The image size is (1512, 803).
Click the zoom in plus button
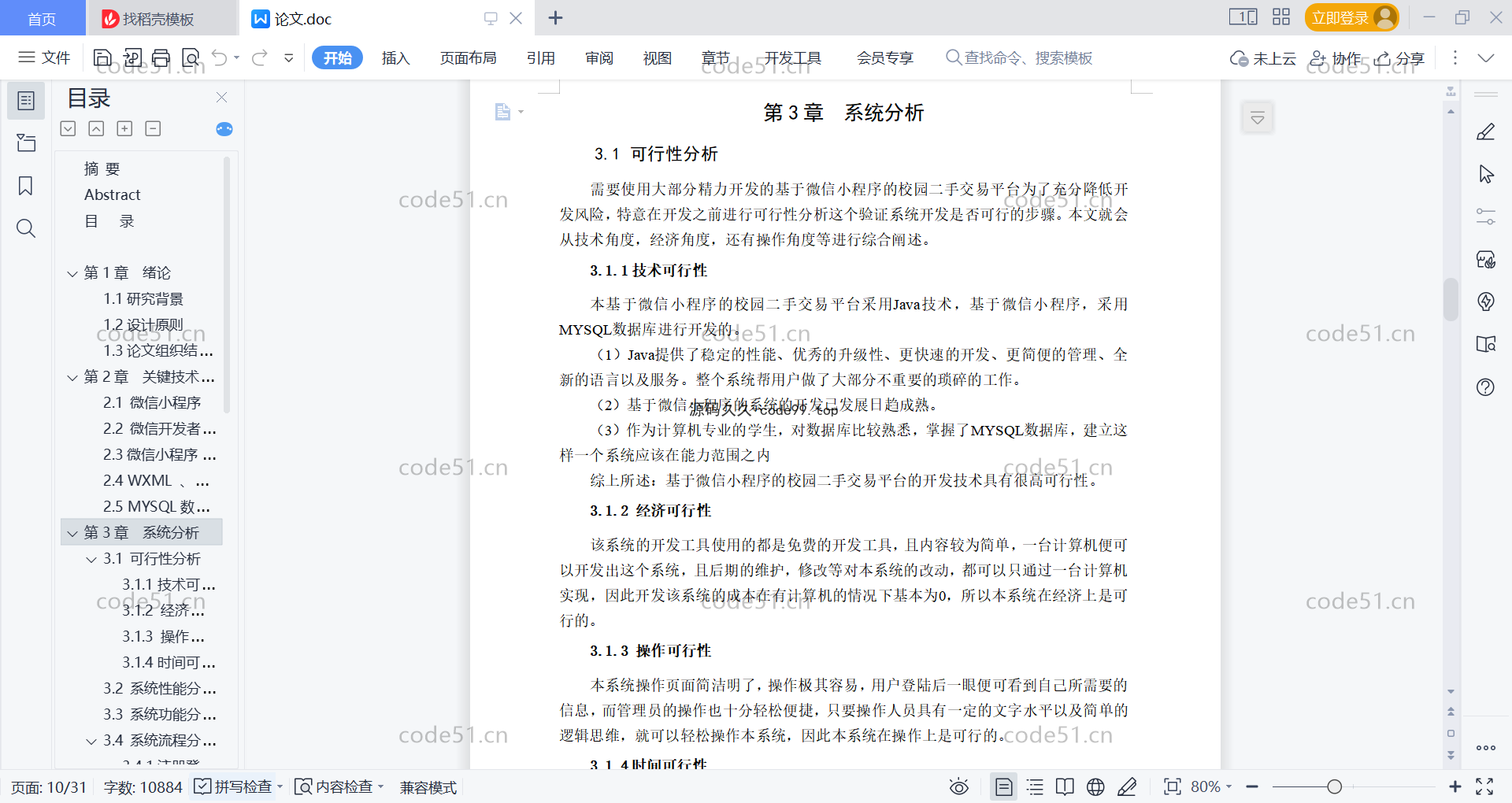(x=1455, y=786)
